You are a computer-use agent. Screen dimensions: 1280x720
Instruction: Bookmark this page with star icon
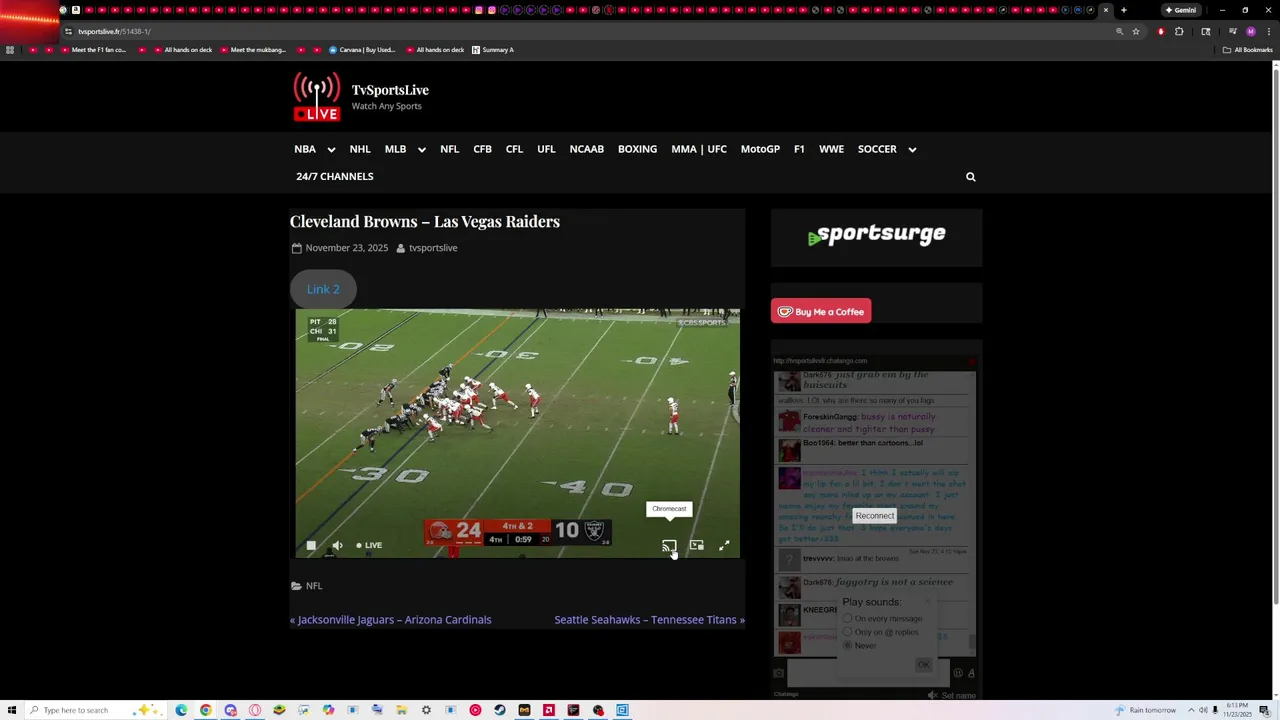tap(1136, 31)
